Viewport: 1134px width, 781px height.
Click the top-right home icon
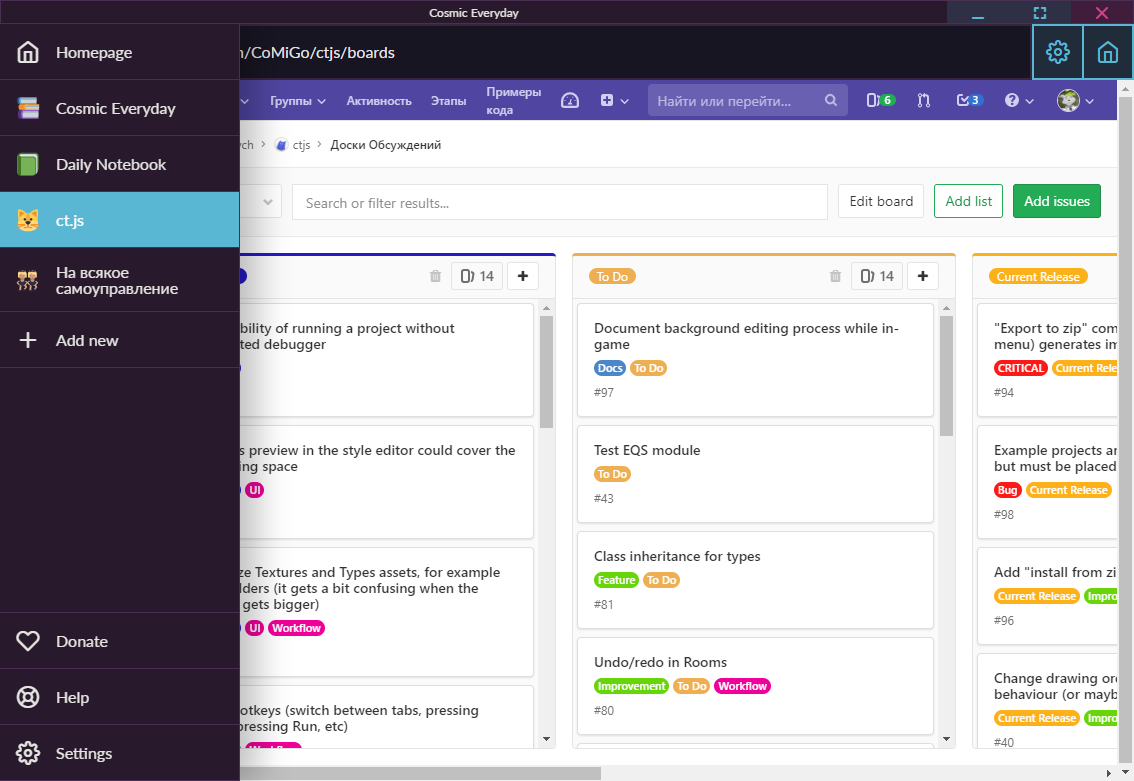click(x=1107, y=52)
